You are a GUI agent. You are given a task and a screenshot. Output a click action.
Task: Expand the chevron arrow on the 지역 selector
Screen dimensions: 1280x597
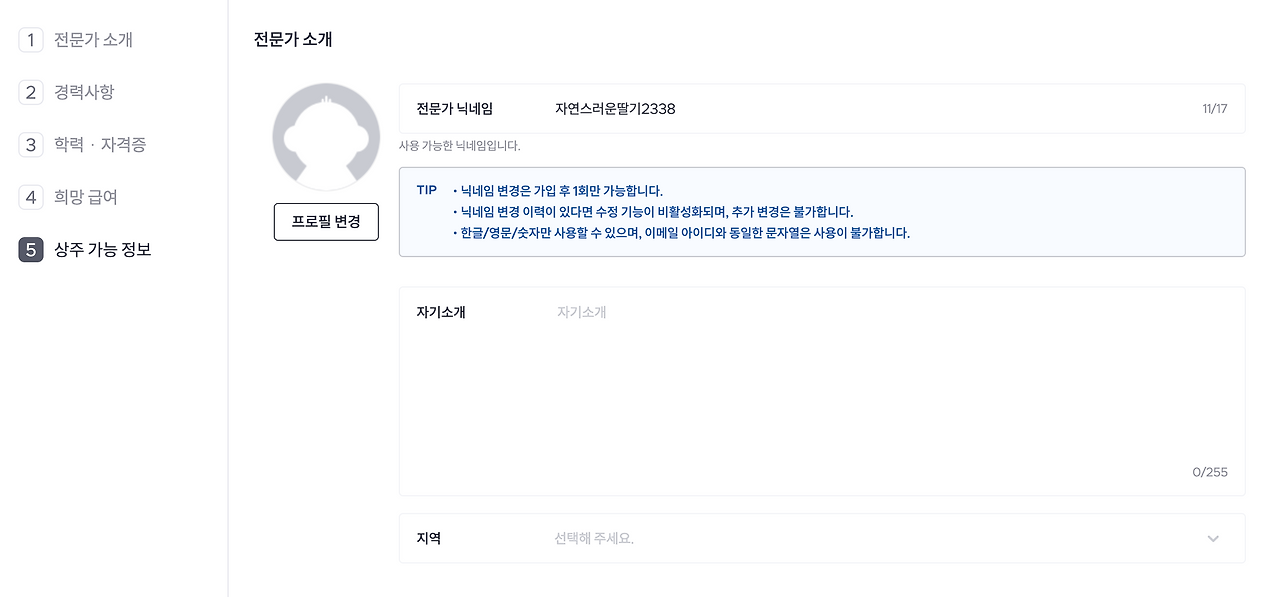[x=1213, y=538]
